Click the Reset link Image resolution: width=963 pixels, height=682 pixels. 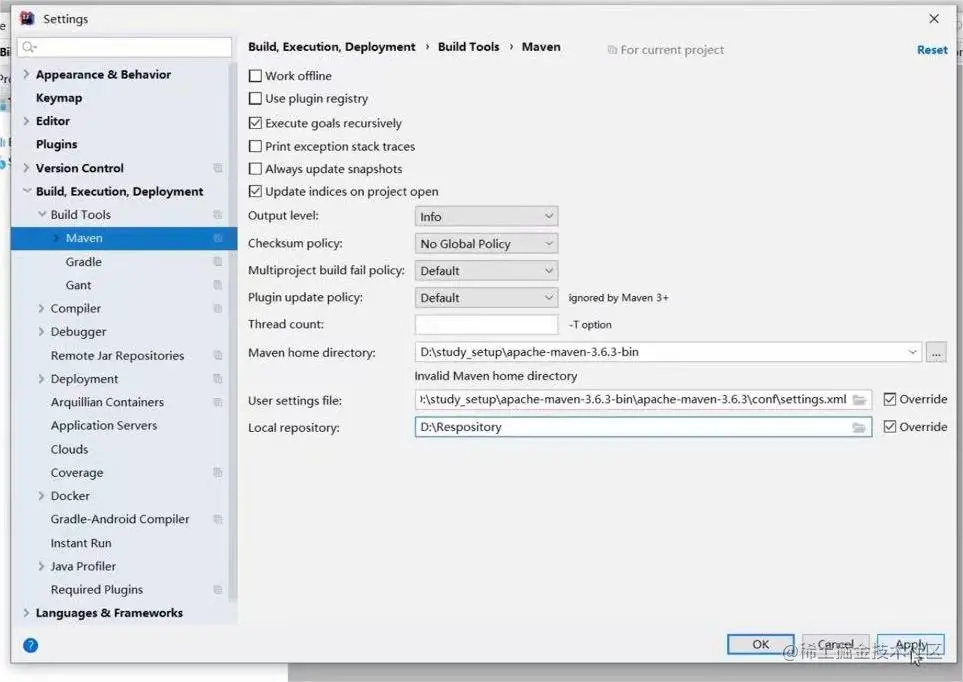[932, 50]
